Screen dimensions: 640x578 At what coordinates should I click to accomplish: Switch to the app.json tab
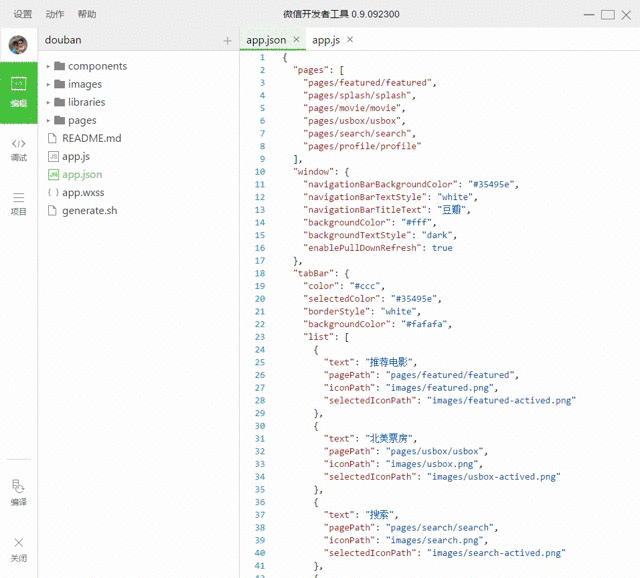(266, 40)
